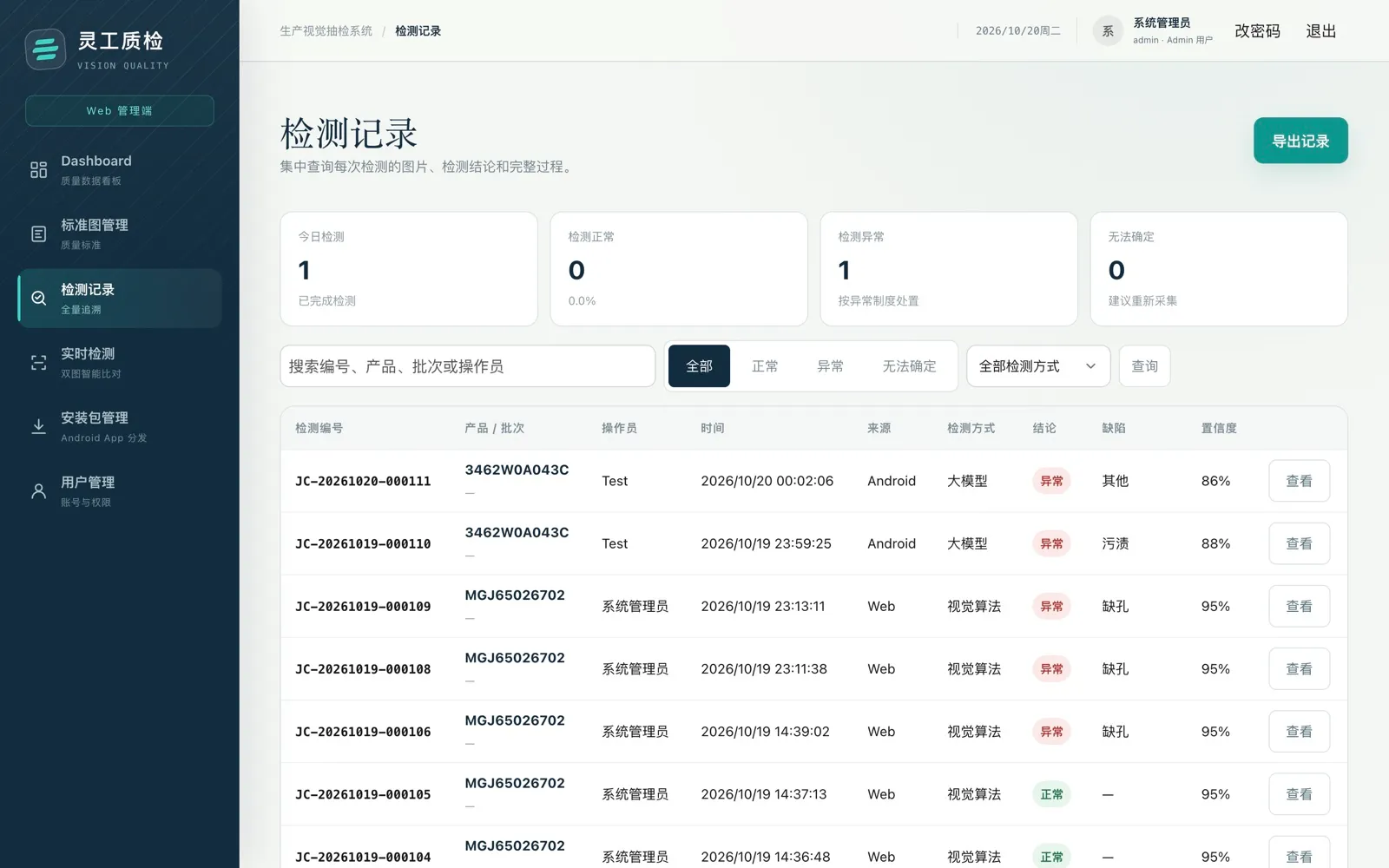Click record number JC-20261019-000104
This screenshot has width=1389, height=868.
[363, 857]
